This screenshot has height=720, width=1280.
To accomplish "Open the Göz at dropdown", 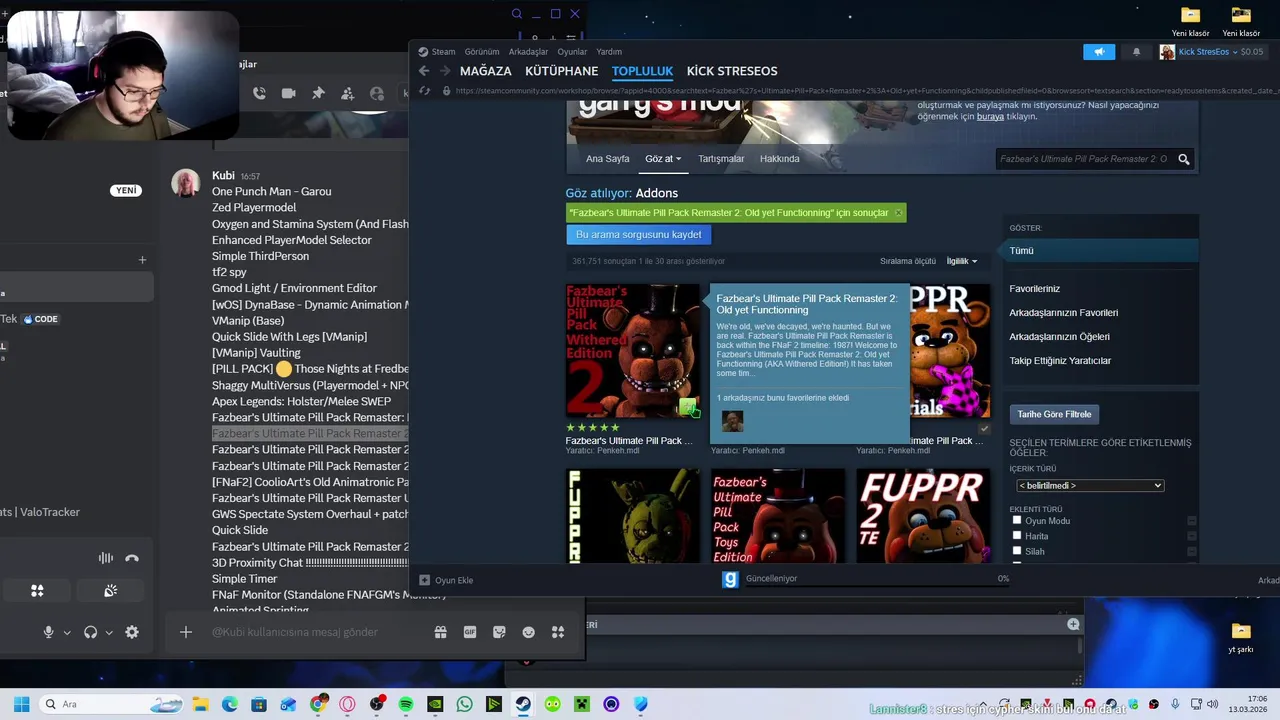I will 663,159.
